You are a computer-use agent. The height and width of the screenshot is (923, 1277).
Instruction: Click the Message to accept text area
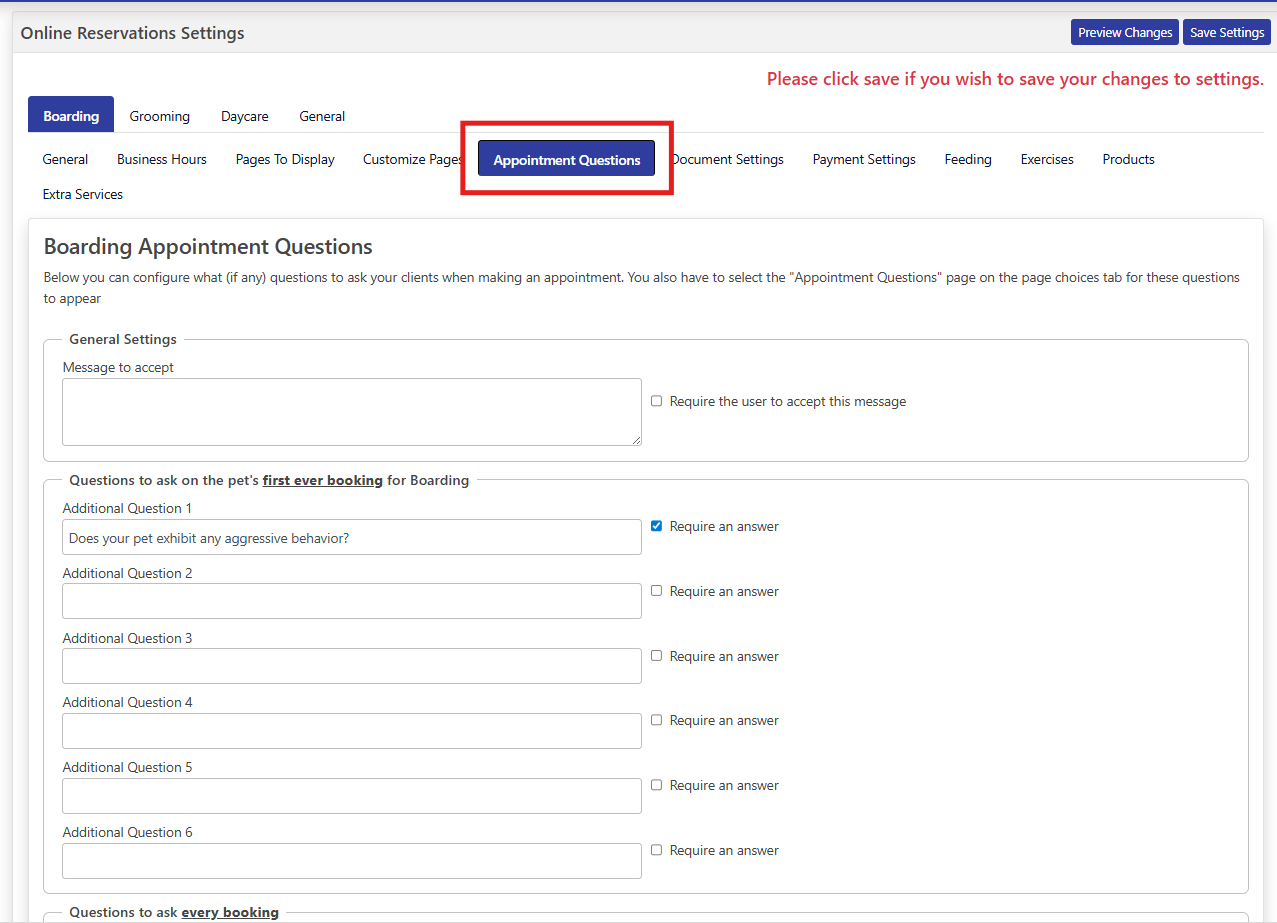point(351,411)
